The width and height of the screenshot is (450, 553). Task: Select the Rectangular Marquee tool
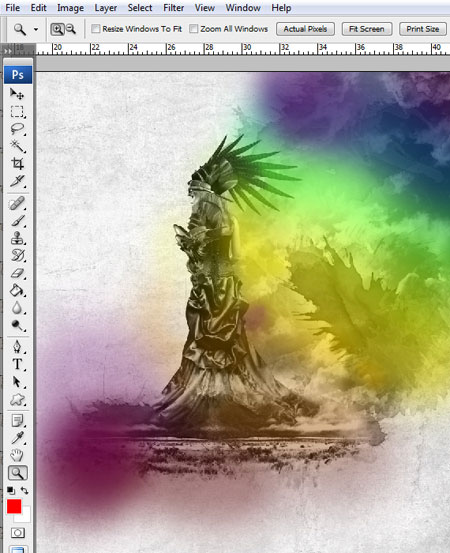(x=17, y=111)
